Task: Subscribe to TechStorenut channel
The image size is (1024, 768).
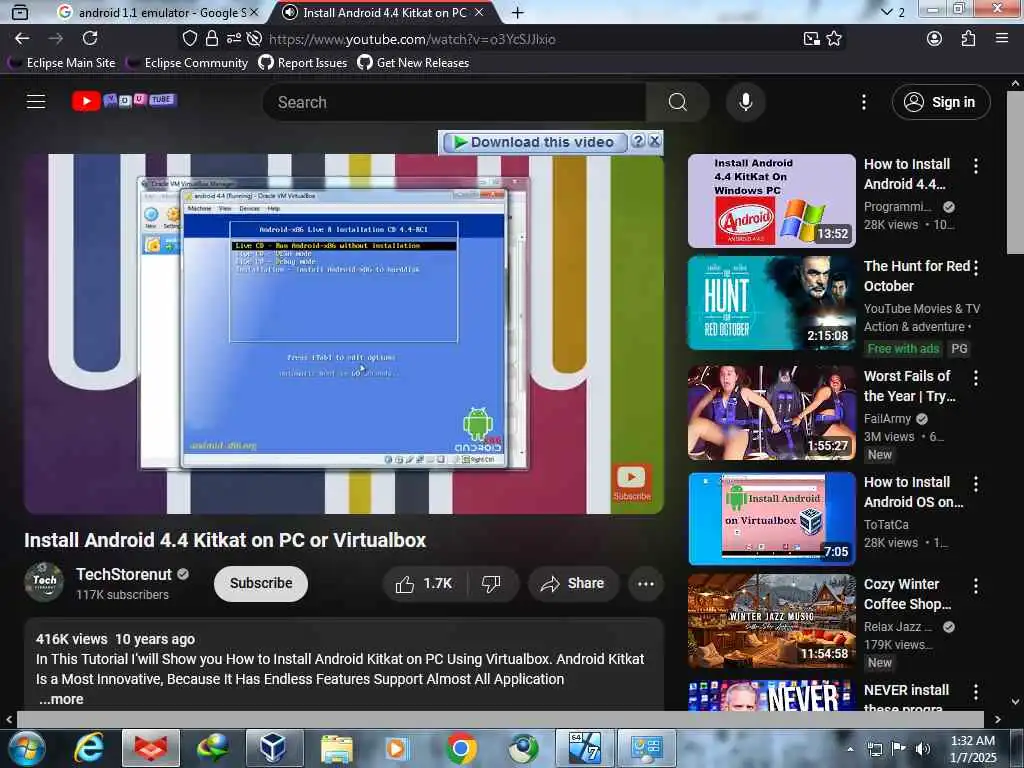Action: [x=261, y=583]
